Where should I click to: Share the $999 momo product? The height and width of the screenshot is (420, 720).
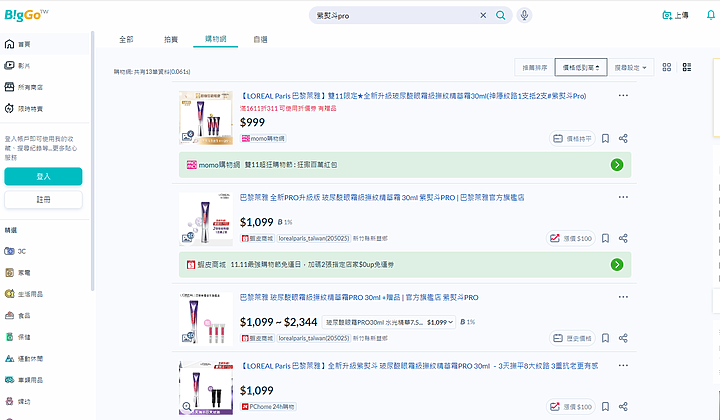pos(623,139)
